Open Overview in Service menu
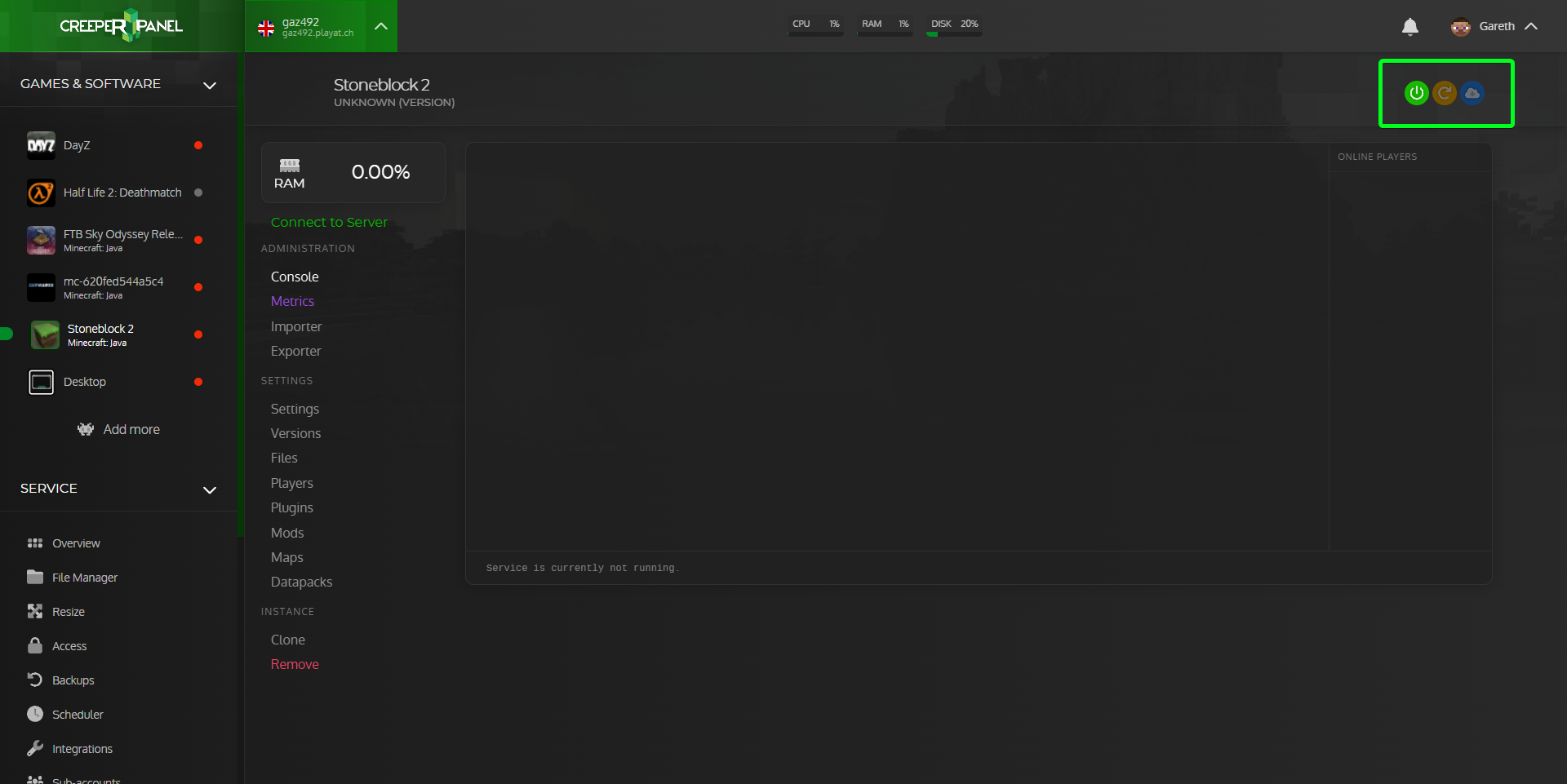 tap(76, 543)
